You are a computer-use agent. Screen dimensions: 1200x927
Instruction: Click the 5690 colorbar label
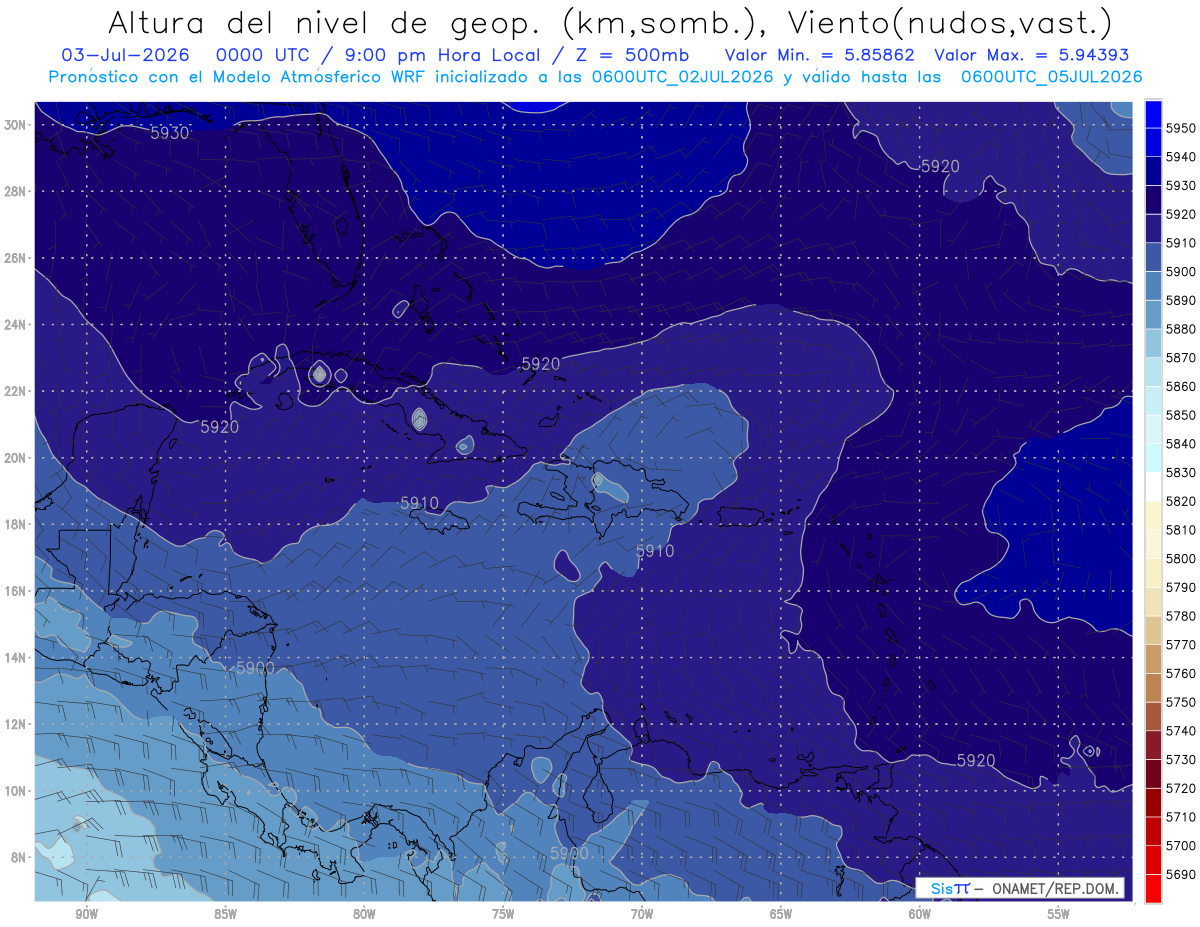tap(1181, 874)
